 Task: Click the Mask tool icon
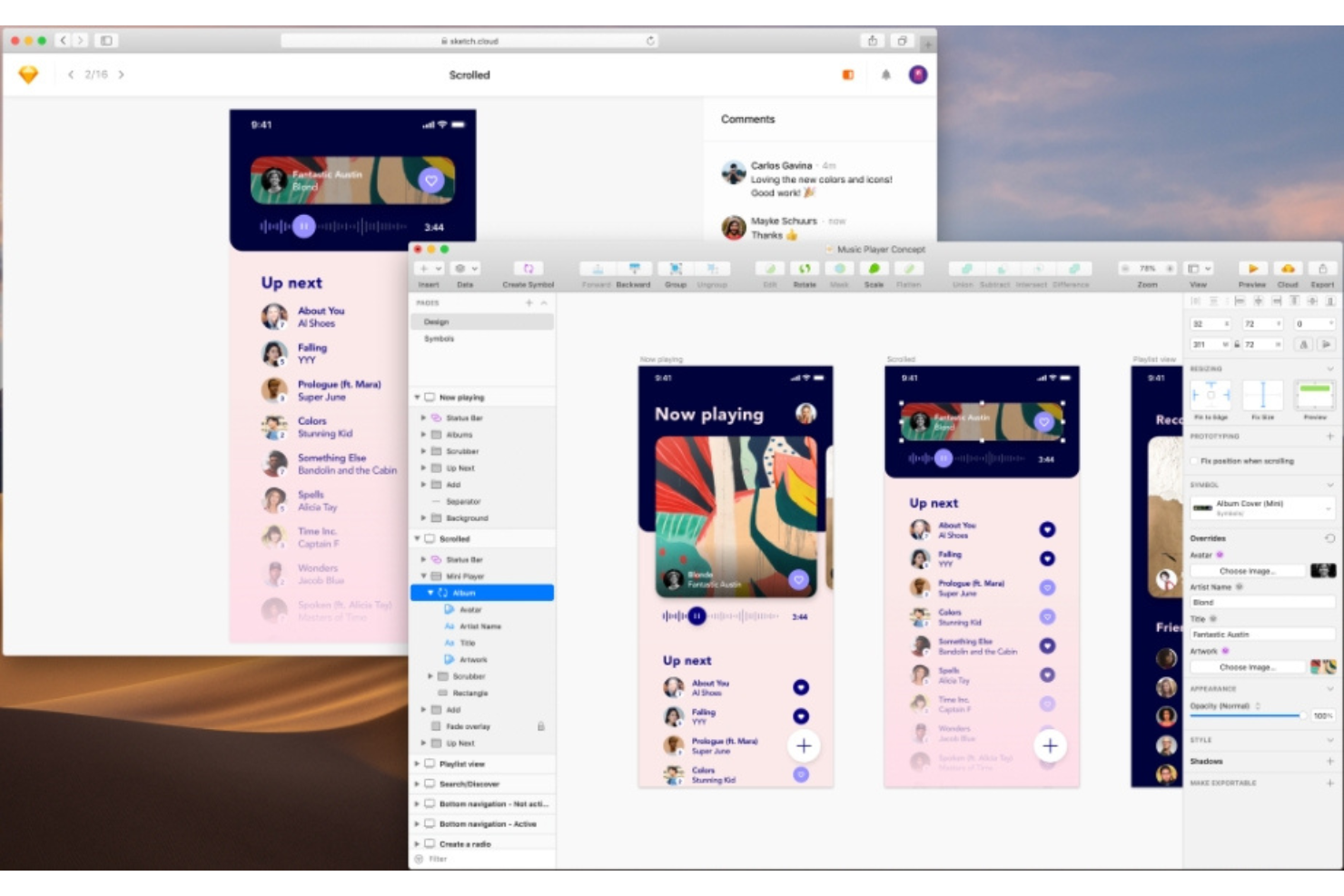839,269
